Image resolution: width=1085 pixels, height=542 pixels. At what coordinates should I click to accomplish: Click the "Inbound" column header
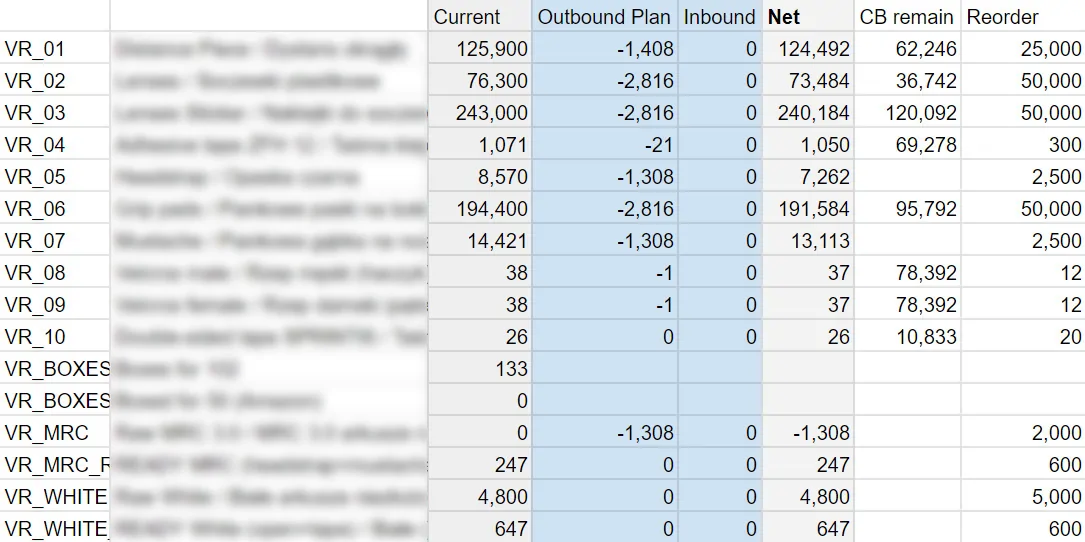[719, 17]
